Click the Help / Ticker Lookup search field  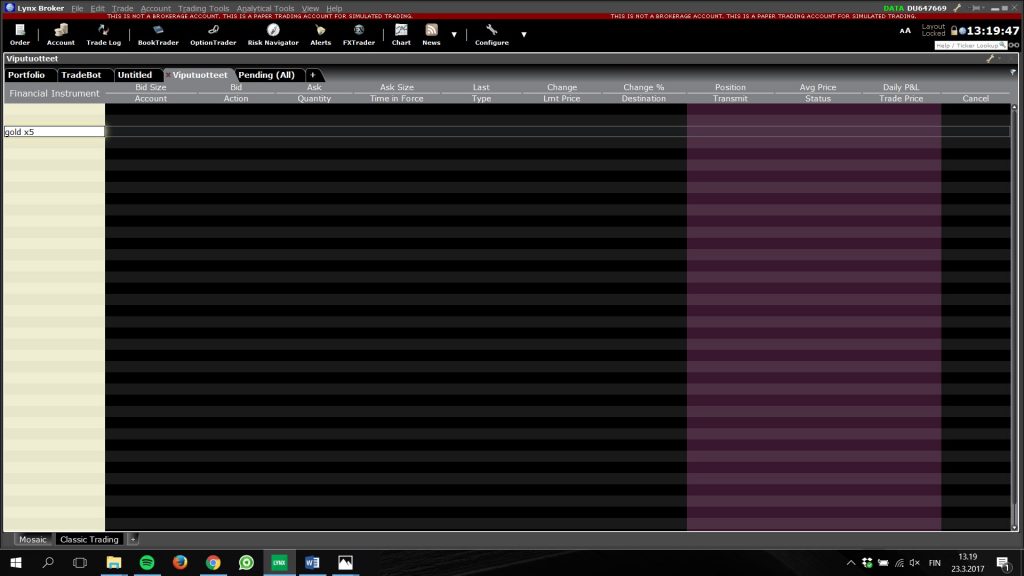pos(970,45)
